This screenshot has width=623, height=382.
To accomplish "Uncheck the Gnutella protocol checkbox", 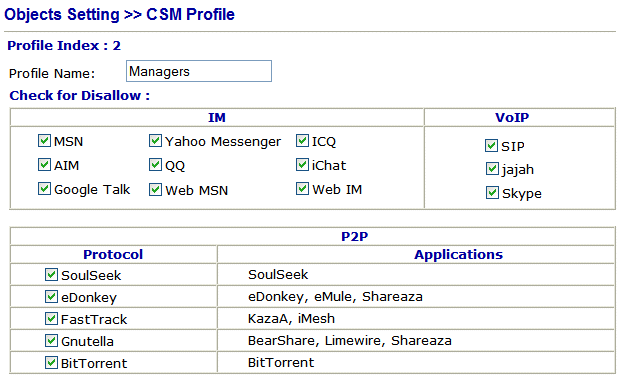I will (x=51, y=341).
